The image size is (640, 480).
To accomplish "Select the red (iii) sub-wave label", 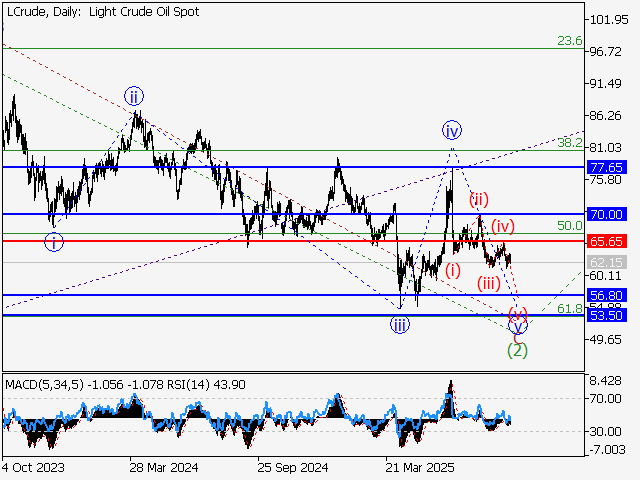I will pos(488,283).
